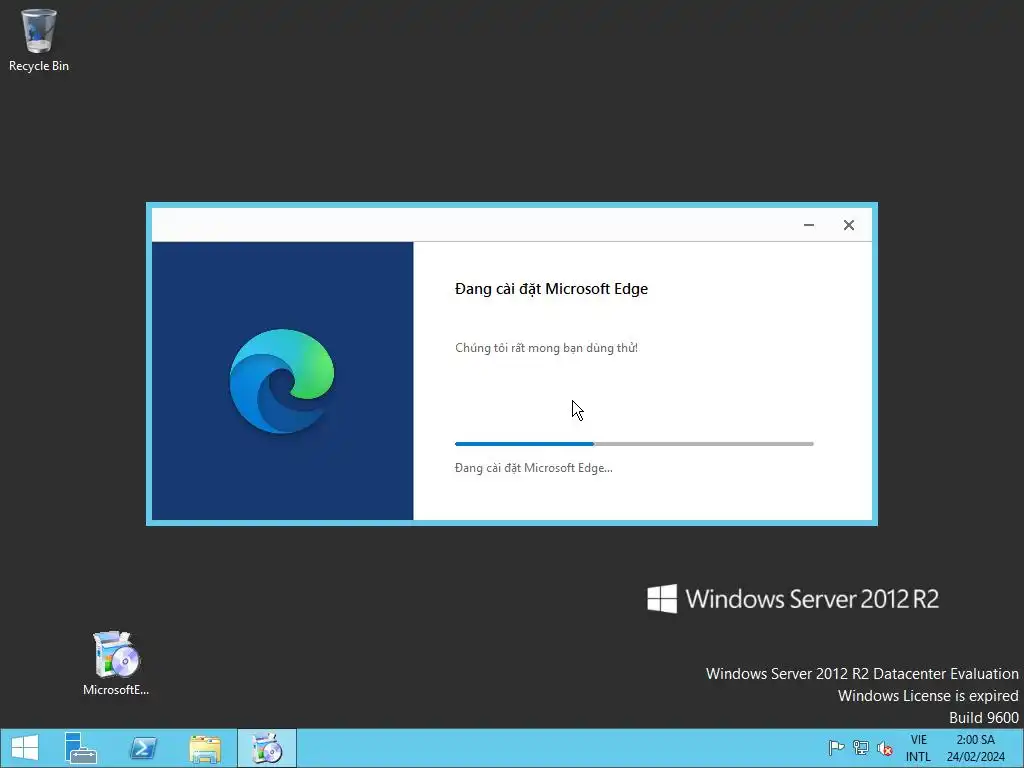
Task: Click the Edge installation progress bar
Action: pyautogui.click(x=634, y=444)
